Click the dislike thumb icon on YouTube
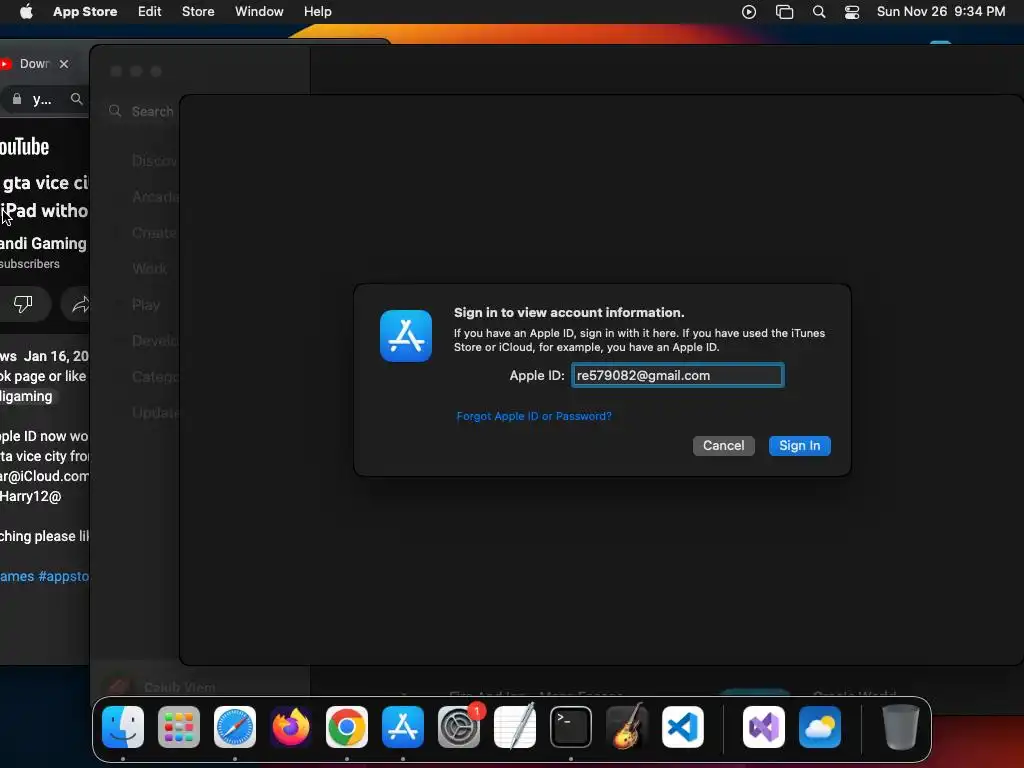This screenshot has height=768, width=1024. (x=24, y=304)
